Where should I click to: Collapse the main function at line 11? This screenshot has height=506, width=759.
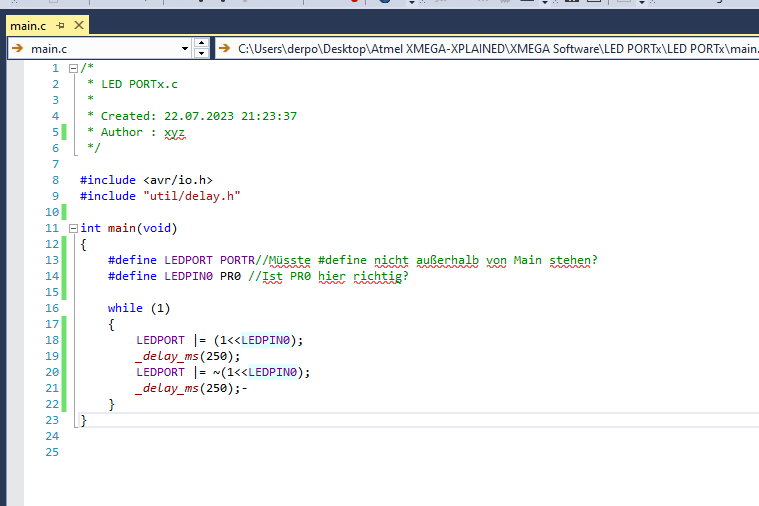[73, 228]
